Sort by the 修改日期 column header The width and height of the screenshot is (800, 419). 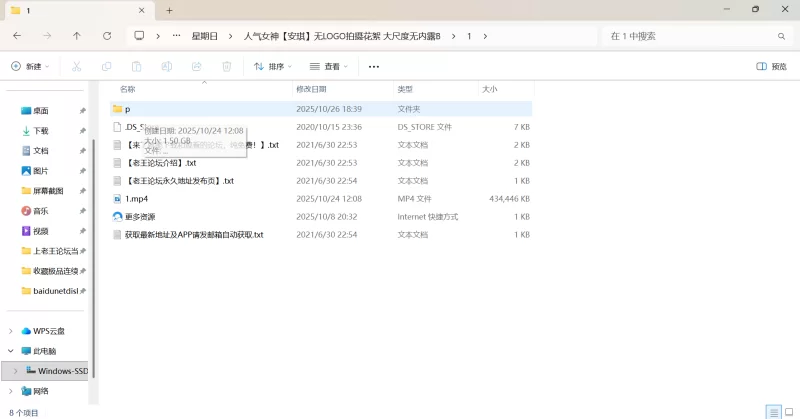310,89
